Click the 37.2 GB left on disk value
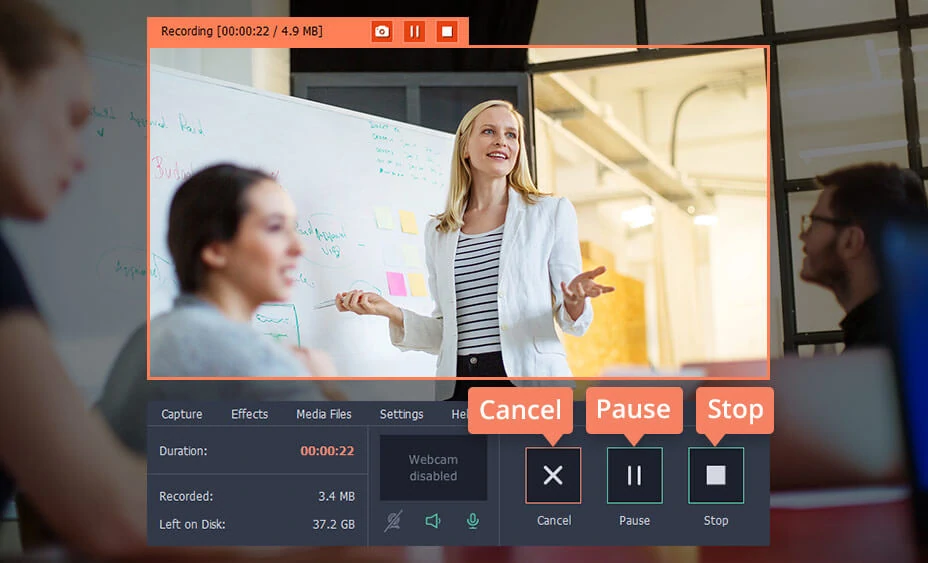The height and width of the screenshot is (563, 928). (x=332, y=524)
